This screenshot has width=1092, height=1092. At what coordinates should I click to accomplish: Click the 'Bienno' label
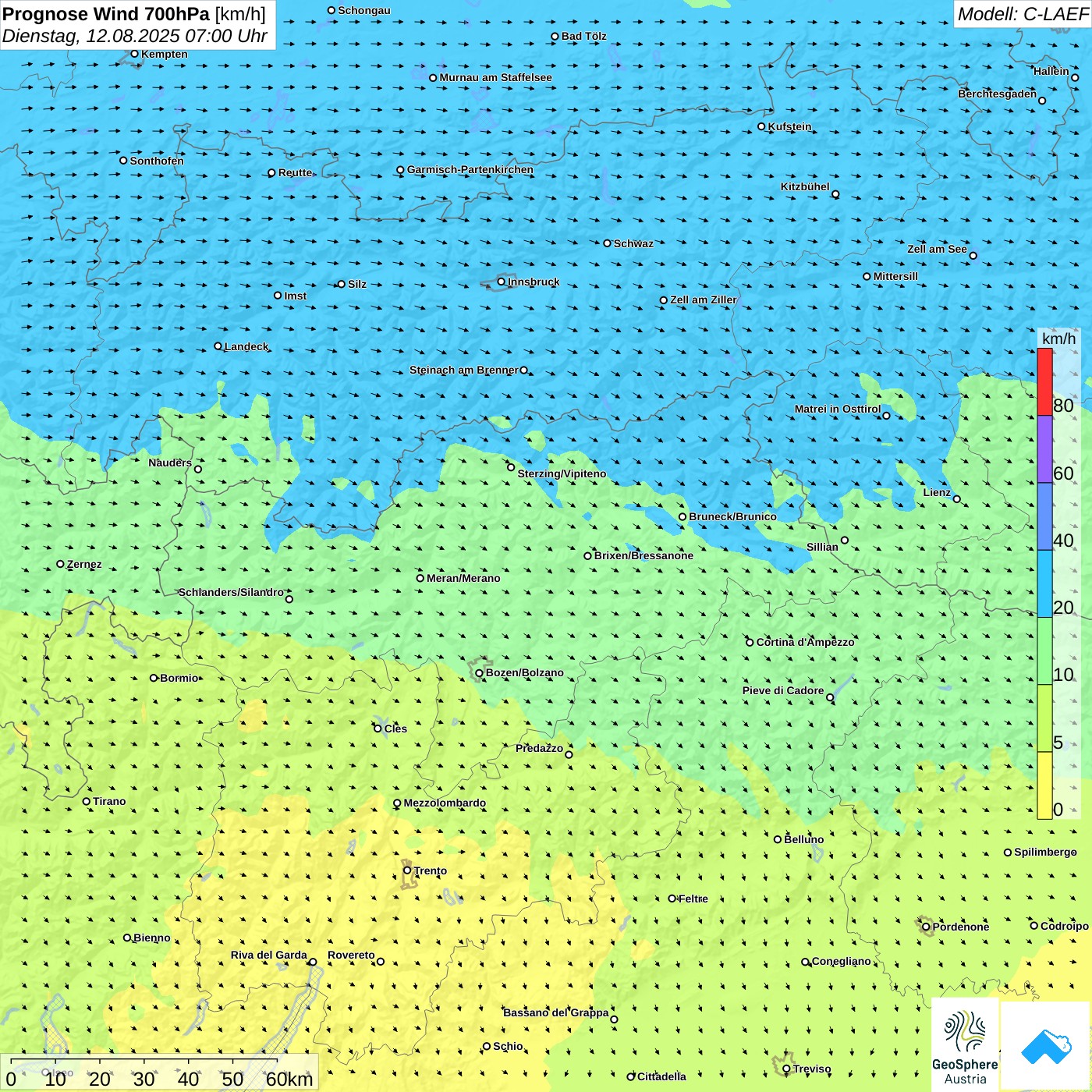click(x=151, y=938)
